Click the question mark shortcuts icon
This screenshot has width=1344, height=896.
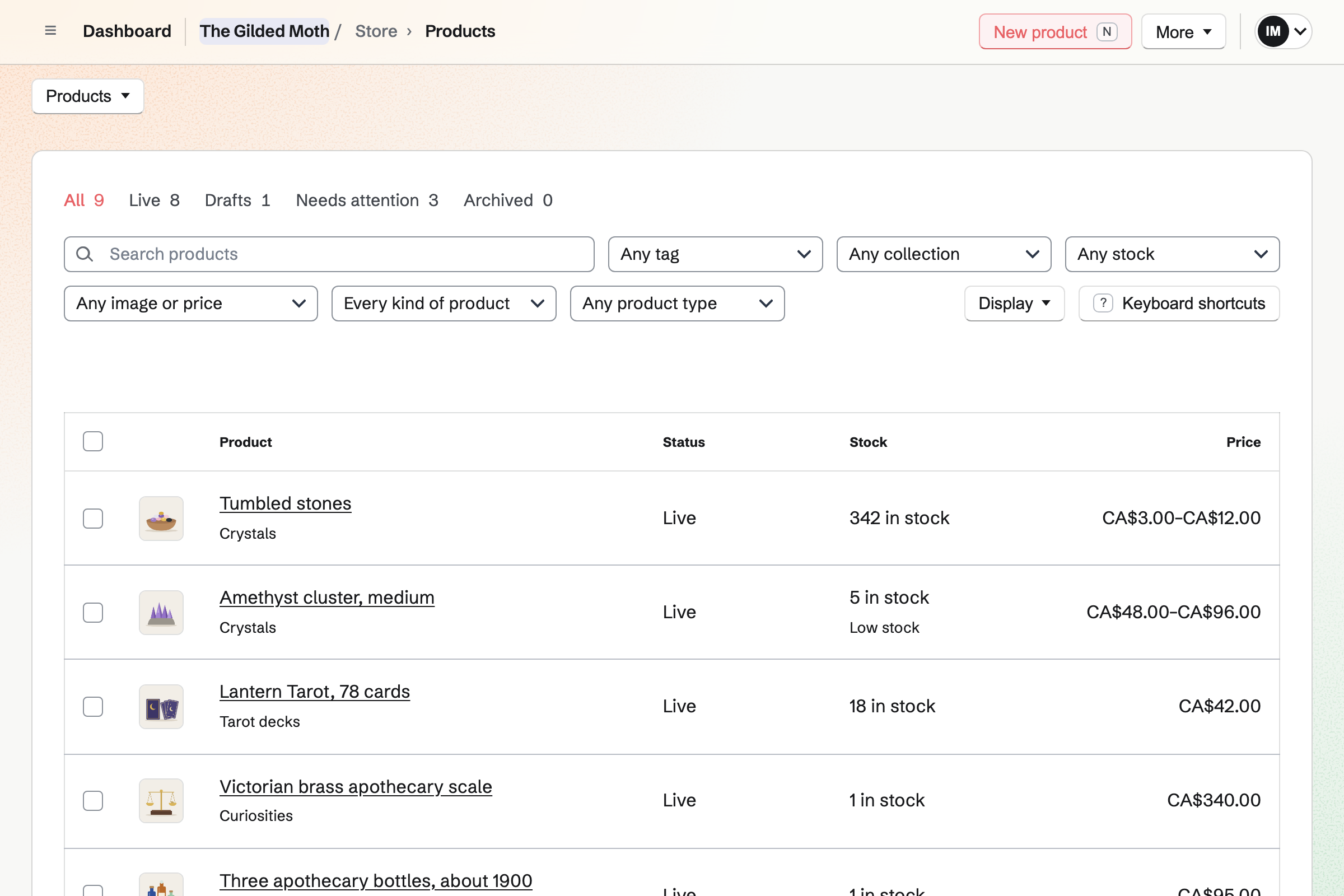click(x=1103, y=304)
